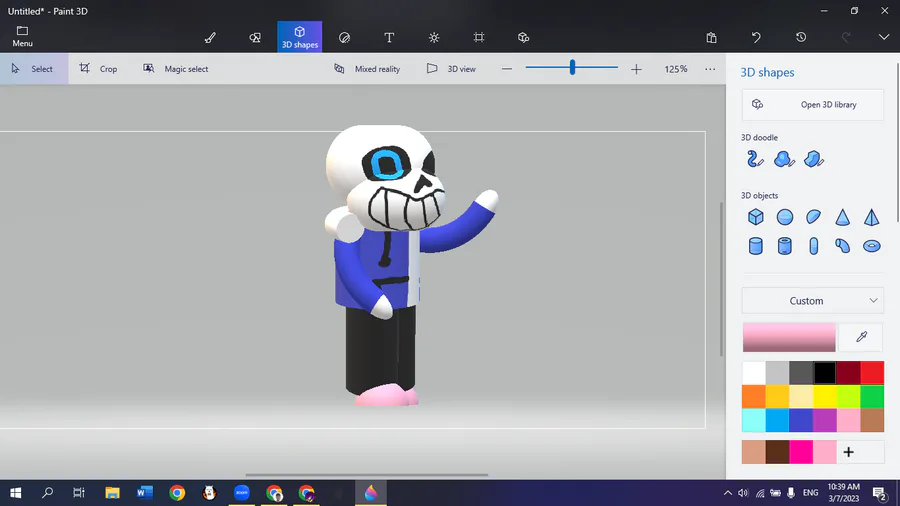Image resolution: width=900 pixels, height=506 pixels.
Task: Select the Soft edge 3D doodle
Action: [x=784, y=159]
